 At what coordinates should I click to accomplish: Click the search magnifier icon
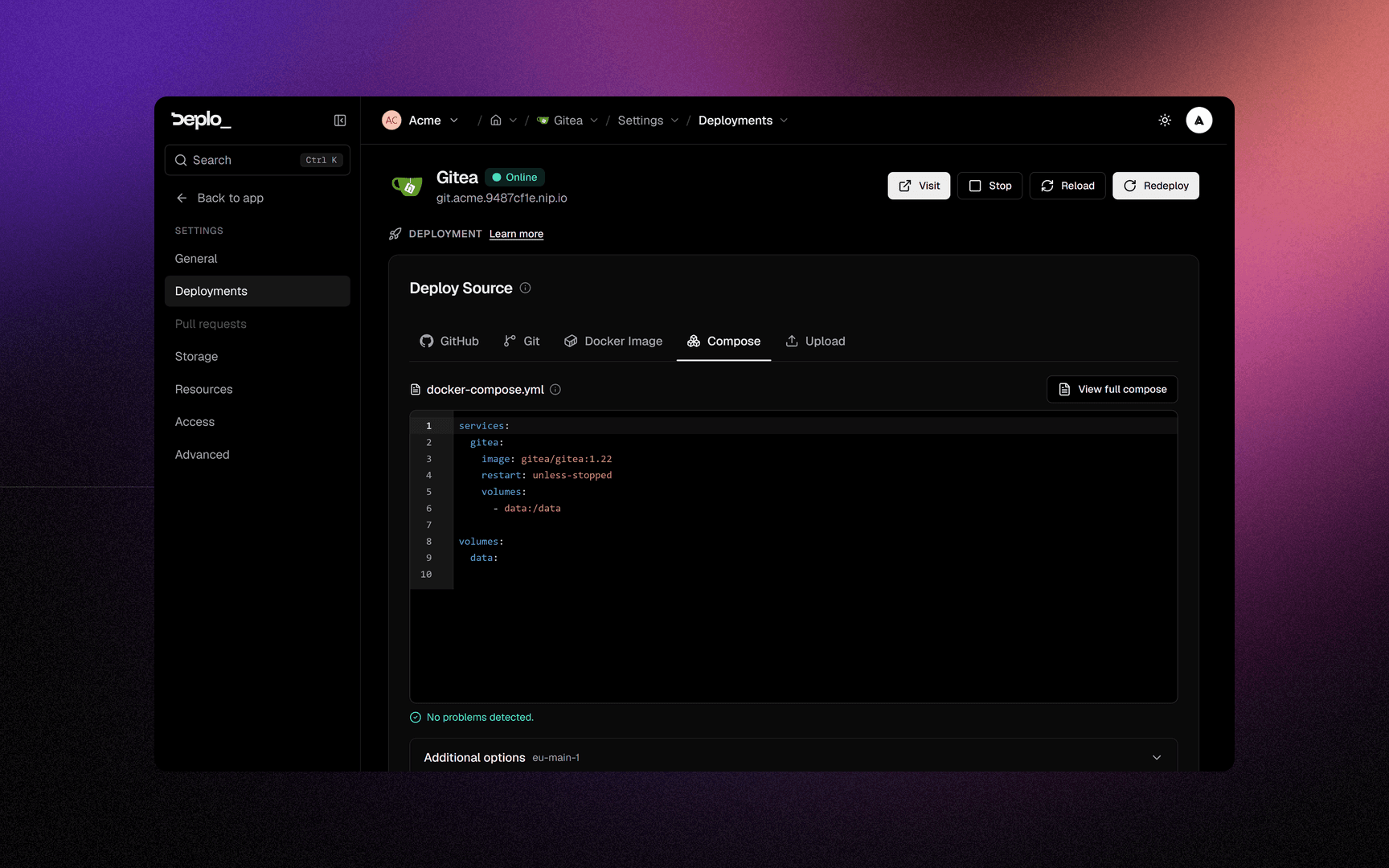pos(181,160)
